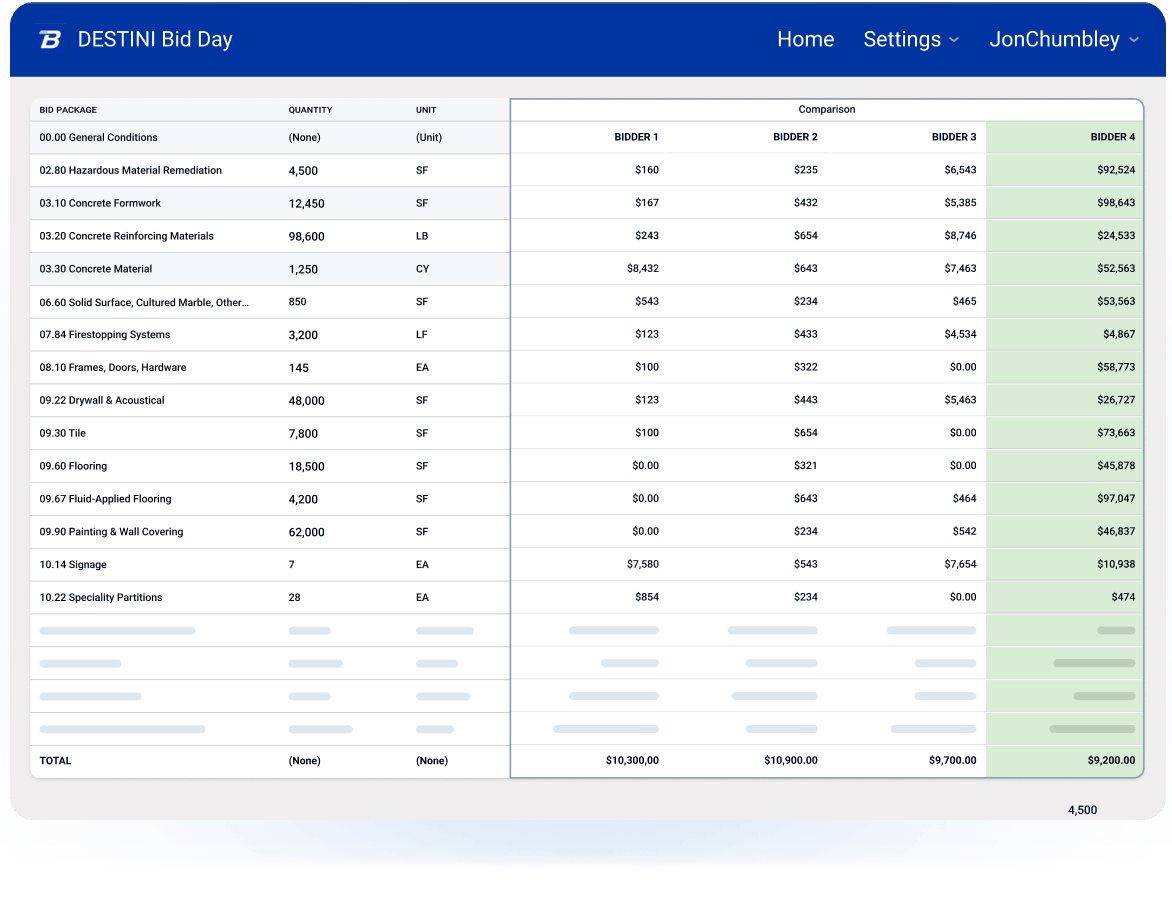The image size is (1172, 900).
Task: Select the QUANTITY column header
Action: pyautogui.click(x=310, y=110)
